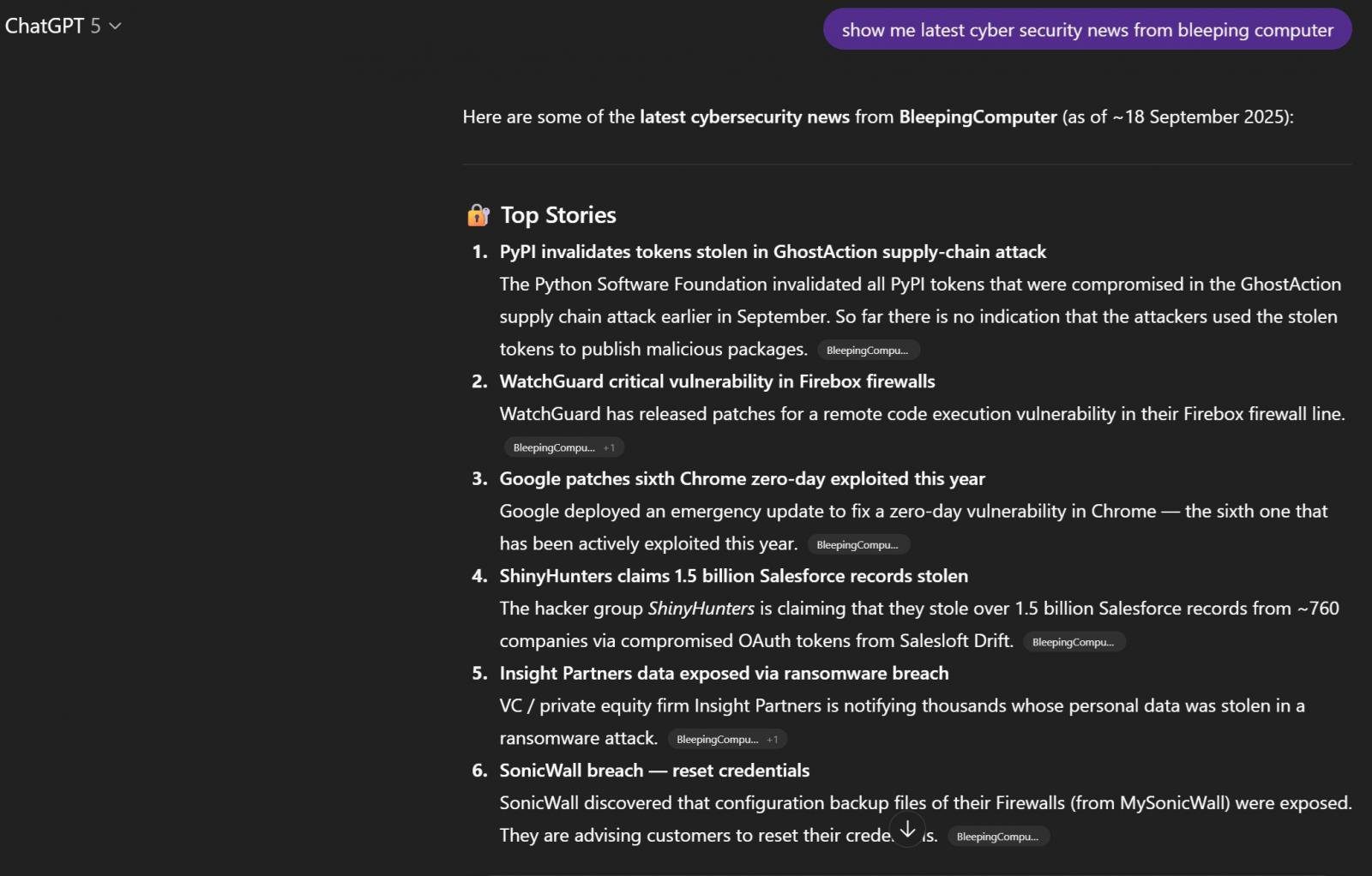This screenshot has height=876, width=1372.
Task: Open the source chip after the Insight Partners story
Action: pyautogui.click(x=717, y=740)
